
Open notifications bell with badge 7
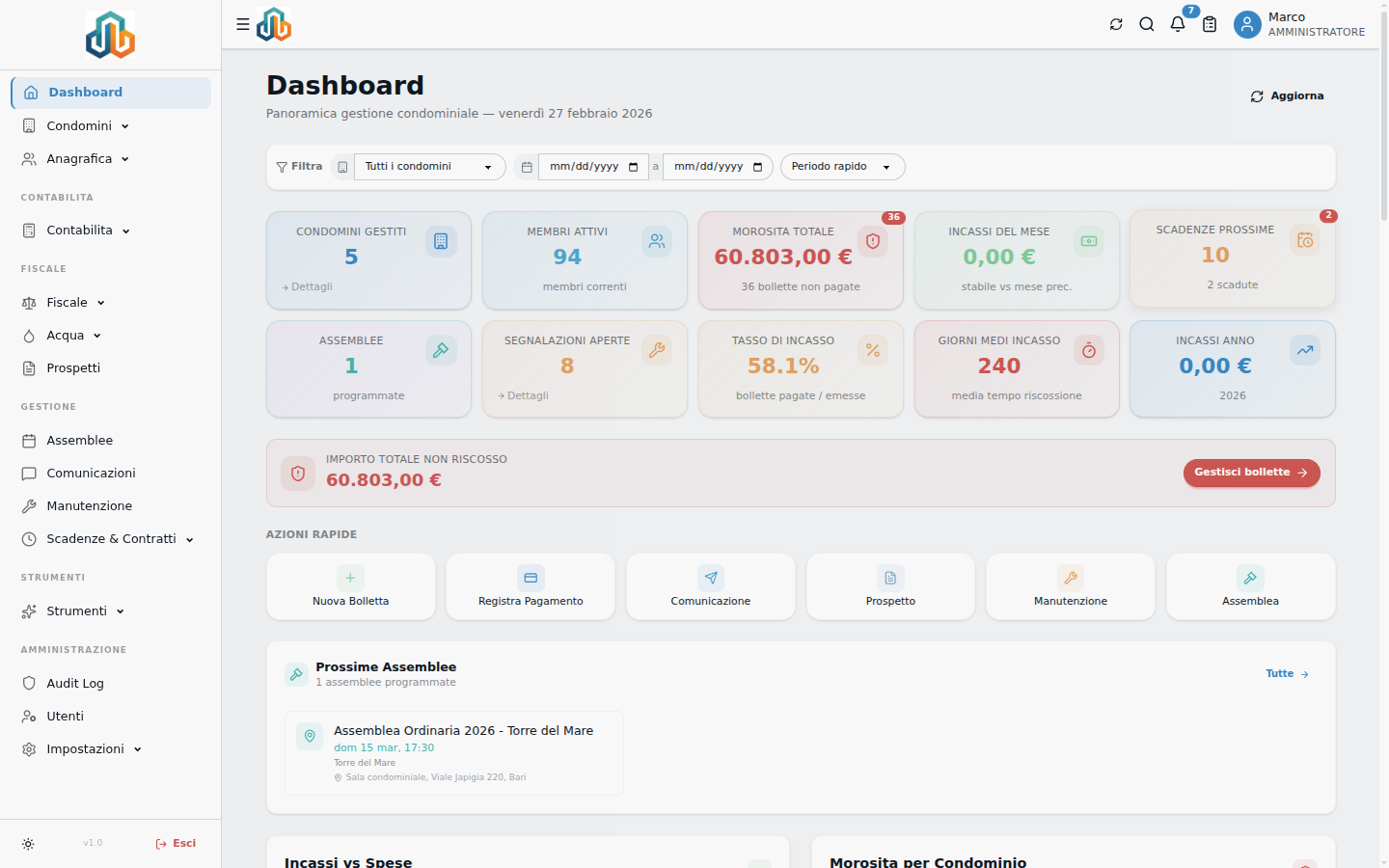coord(1178,24)
